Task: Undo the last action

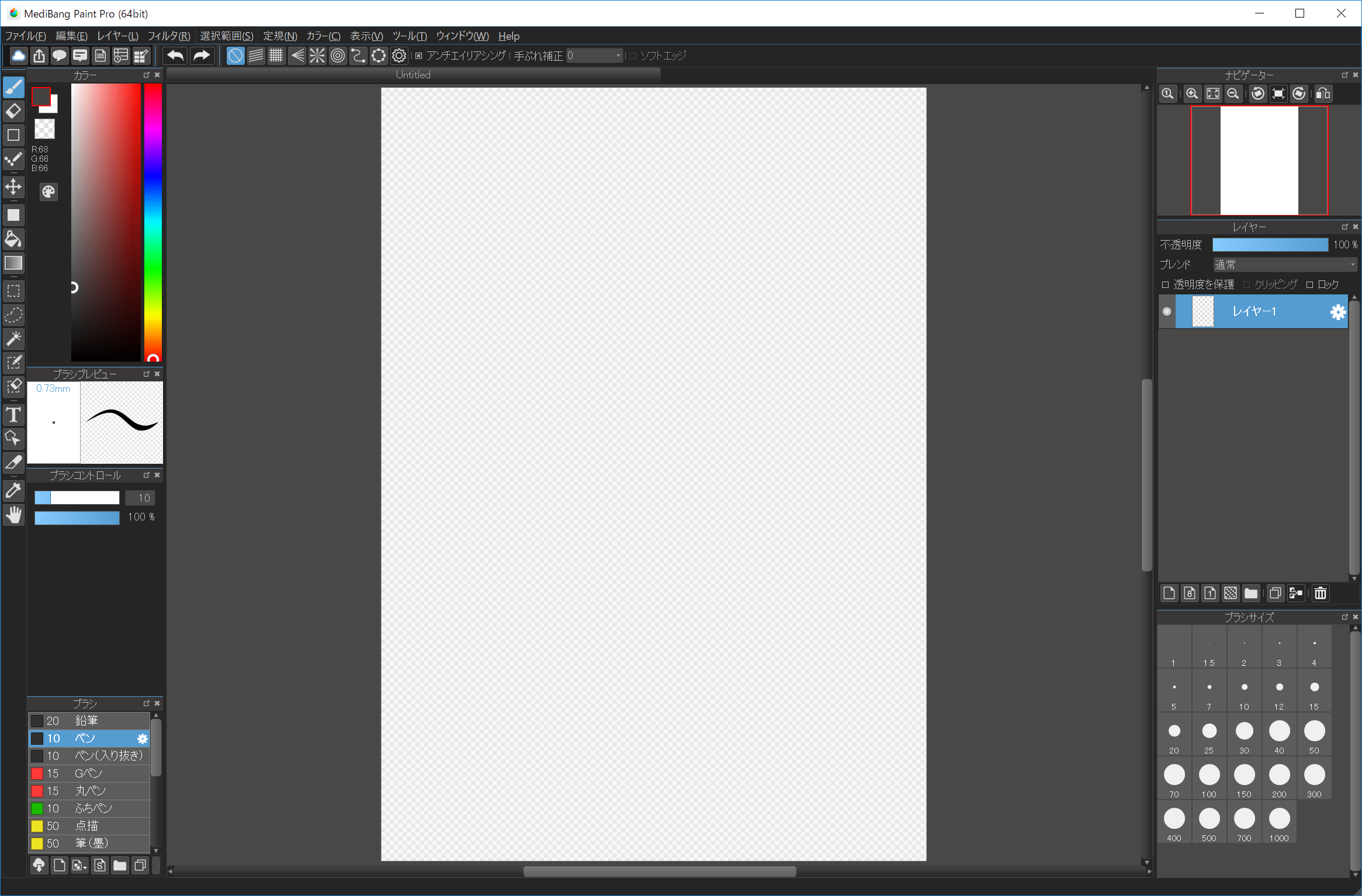Action: [x=175, y=55]
